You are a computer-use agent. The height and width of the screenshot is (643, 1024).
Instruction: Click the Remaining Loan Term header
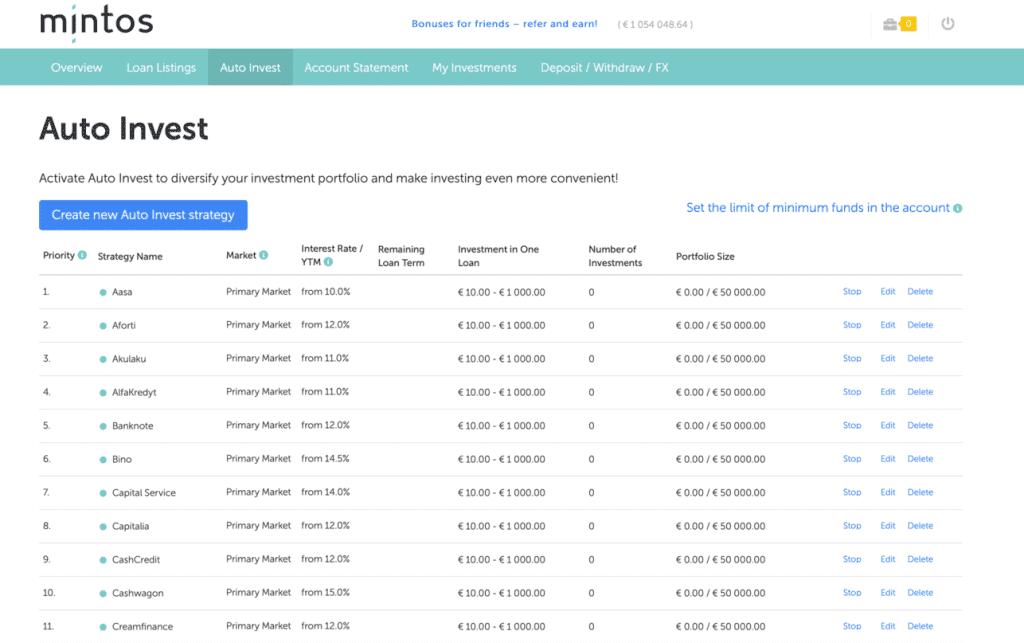[401, 256]
